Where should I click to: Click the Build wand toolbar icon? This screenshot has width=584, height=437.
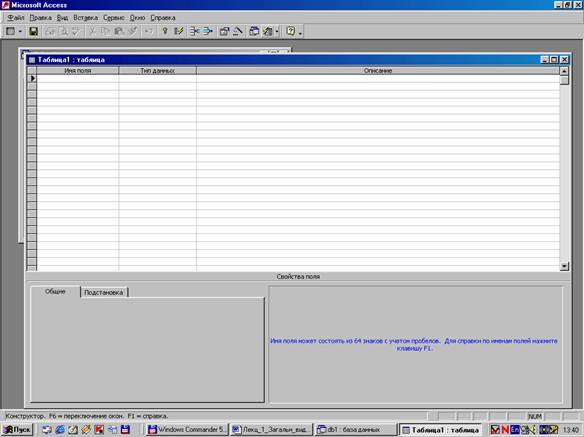238,31
